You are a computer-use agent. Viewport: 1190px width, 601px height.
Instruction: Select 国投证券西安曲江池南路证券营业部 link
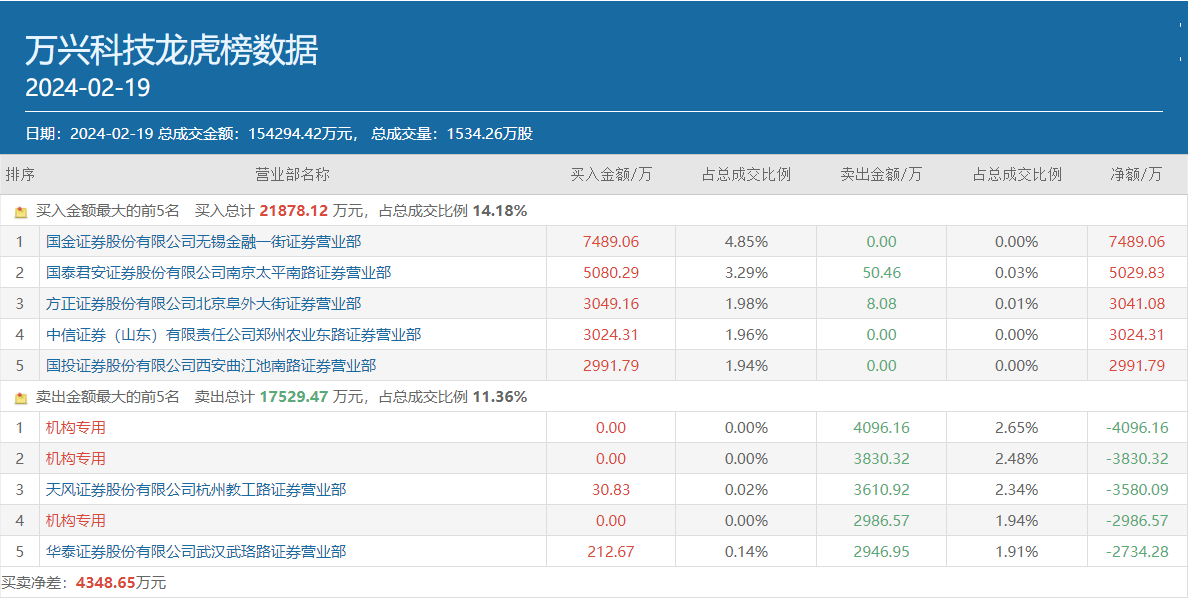[x=211, y=366]
